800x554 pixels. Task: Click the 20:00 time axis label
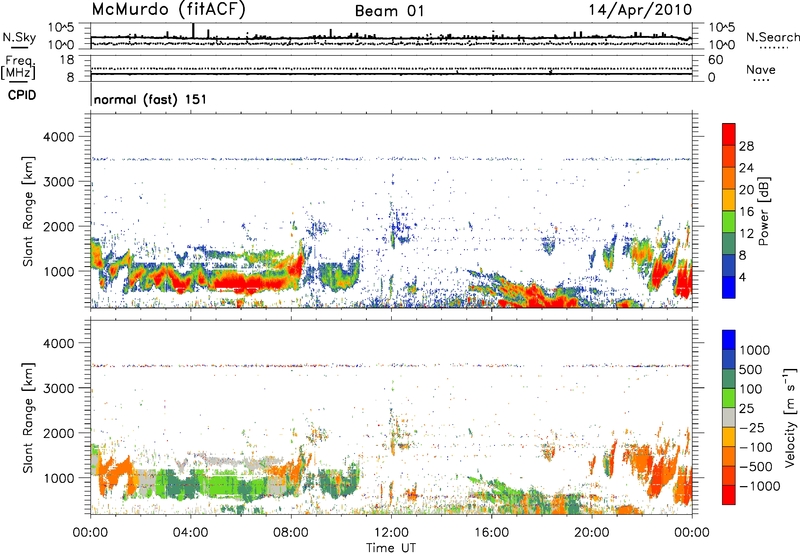click(x=592, y=533)
